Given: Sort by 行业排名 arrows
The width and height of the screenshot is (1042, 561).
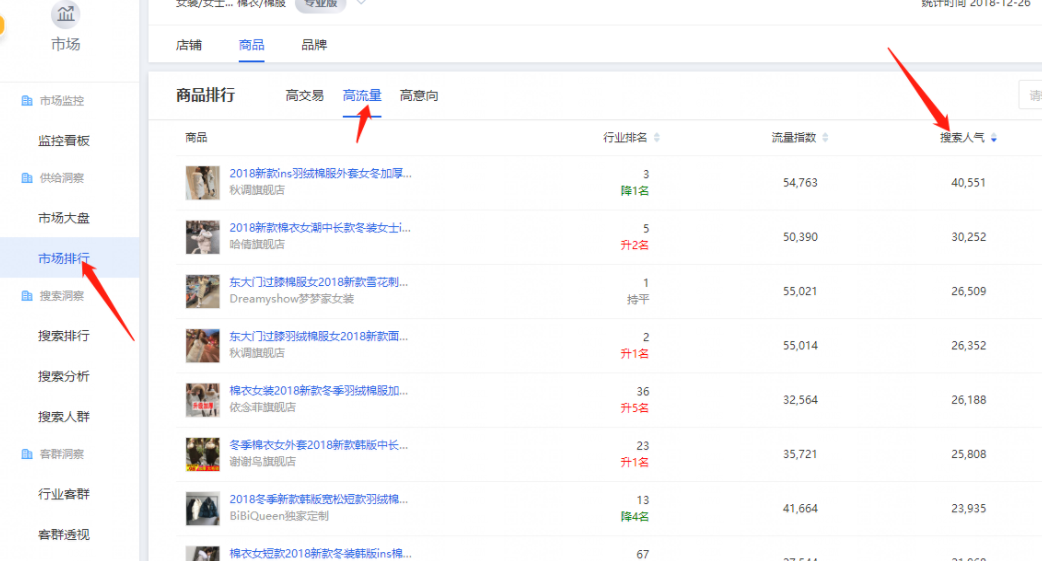Looking at the screenshot, I should pos(657,138).
